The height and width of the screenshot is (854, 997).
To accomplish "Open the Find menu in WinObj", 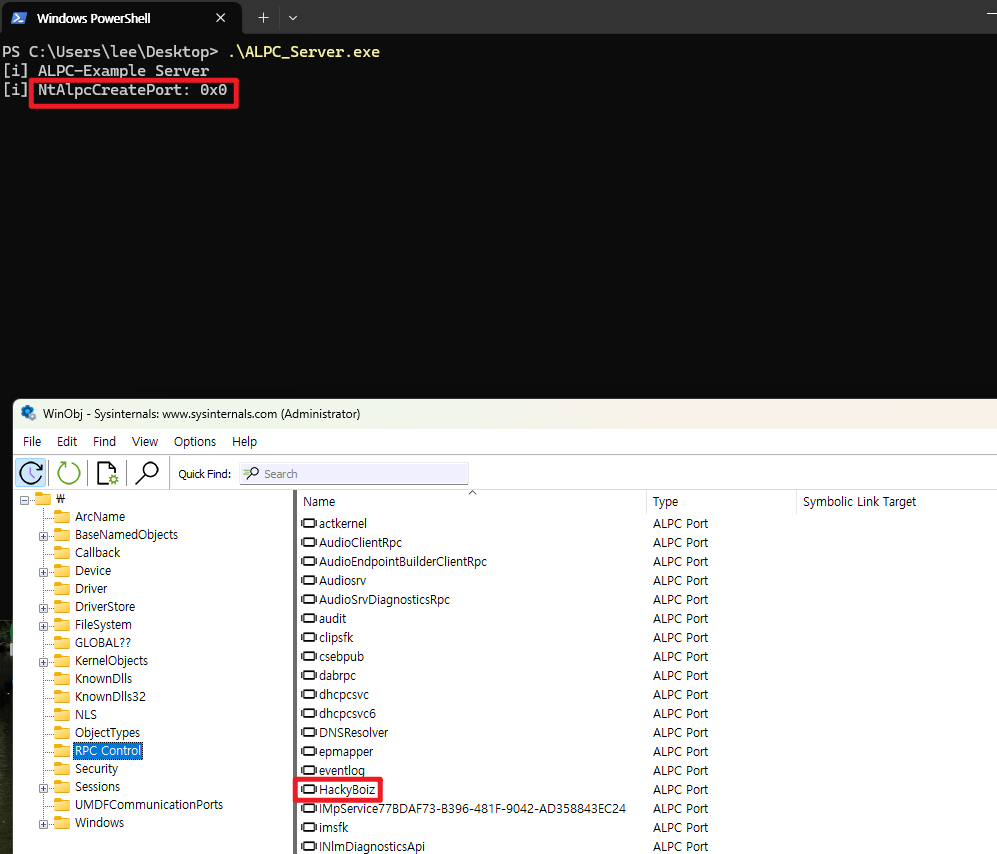I will (104, 441).
